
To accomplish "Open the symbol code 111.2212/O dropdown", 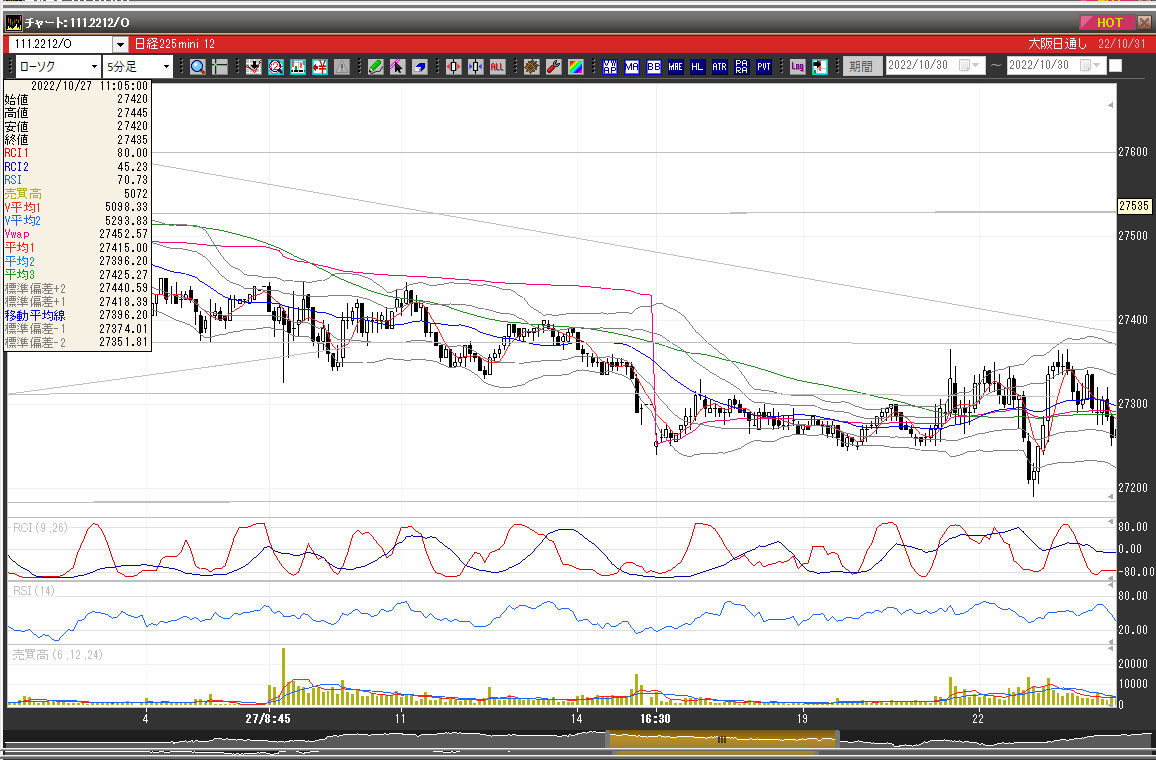I will (120, 44).
